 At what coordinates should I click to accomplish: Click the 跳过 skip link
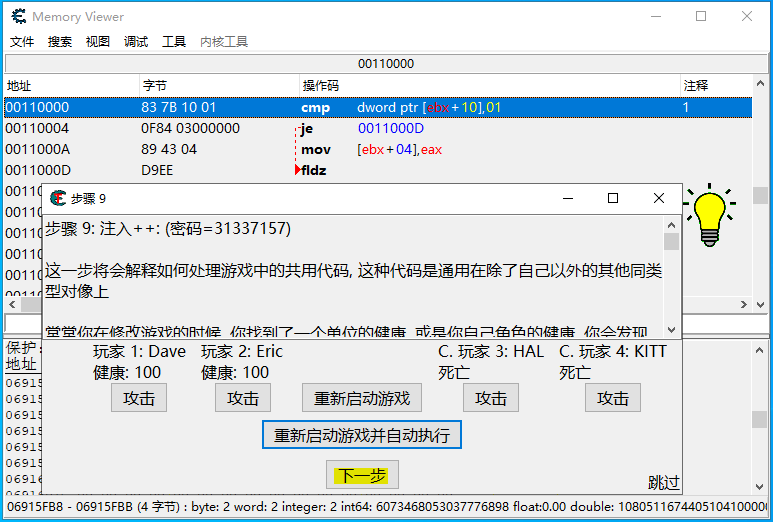(x=664, y=483)
